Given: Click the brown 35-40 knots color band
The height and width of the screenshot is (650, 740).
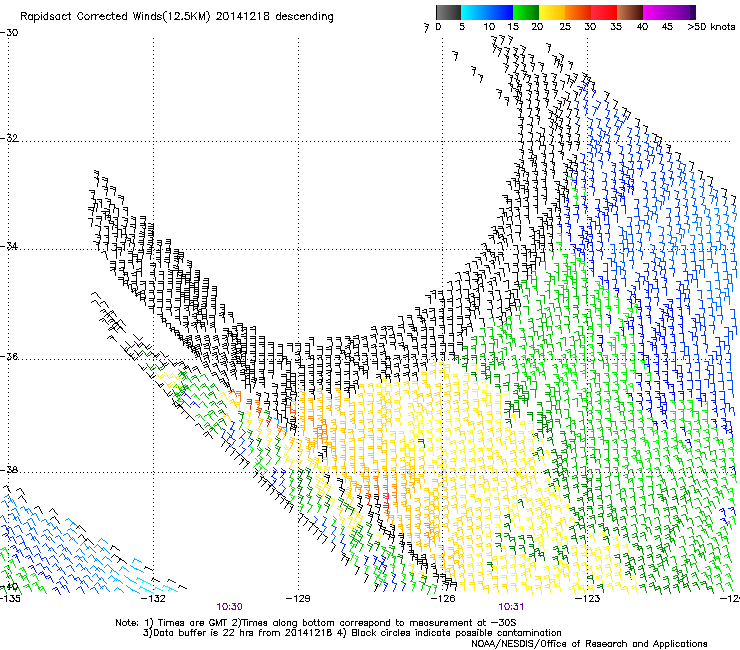Looking at the screenshot, I should point(630,12).
